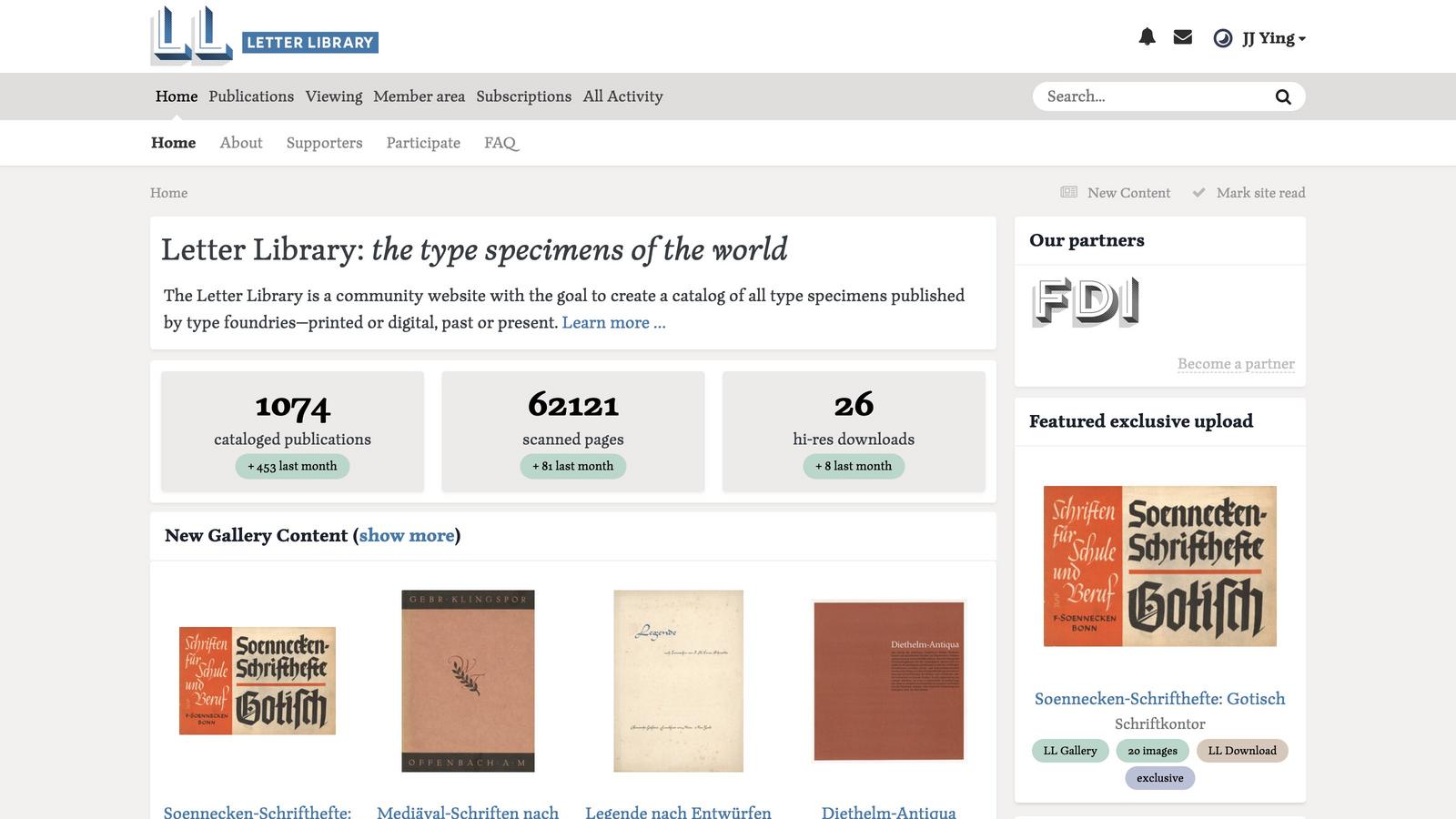Click the Mark site read link

(x=1260, y=193)
